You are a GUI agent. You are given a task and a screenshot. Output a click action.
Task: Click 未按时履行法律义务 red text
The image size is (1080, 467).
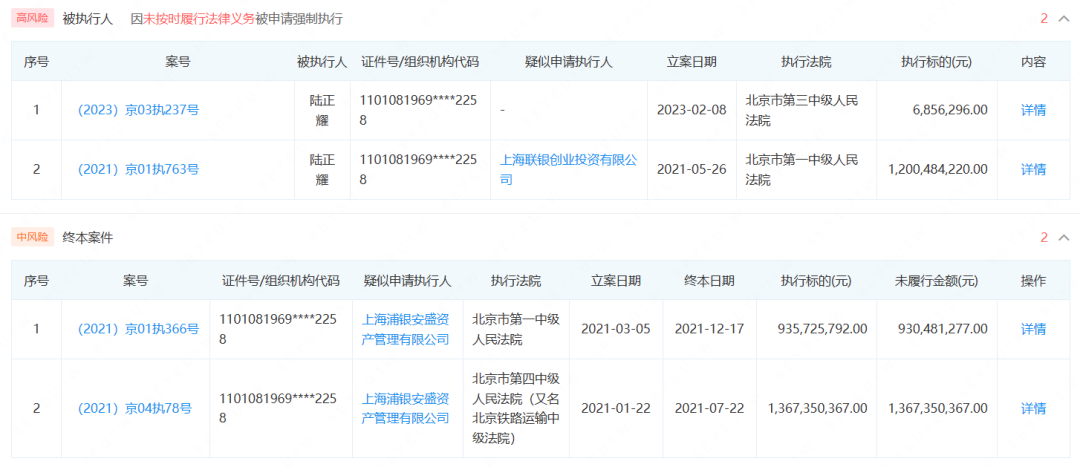(x=198, y=19)
